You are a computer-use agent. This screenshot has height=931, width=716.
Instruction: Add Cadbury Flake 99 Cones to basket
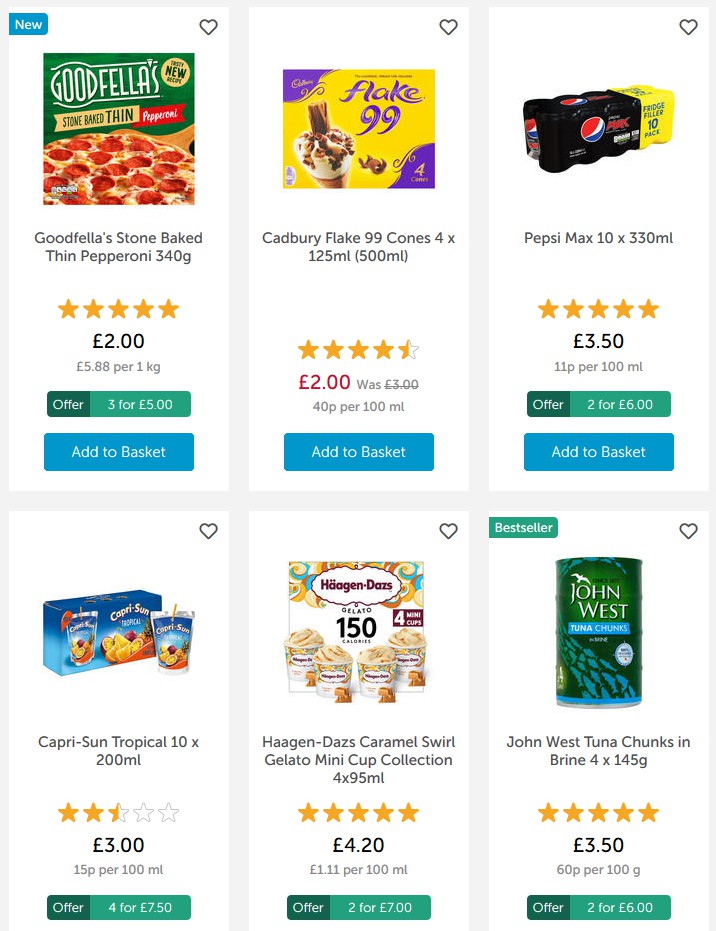click(x=358, y=451)
